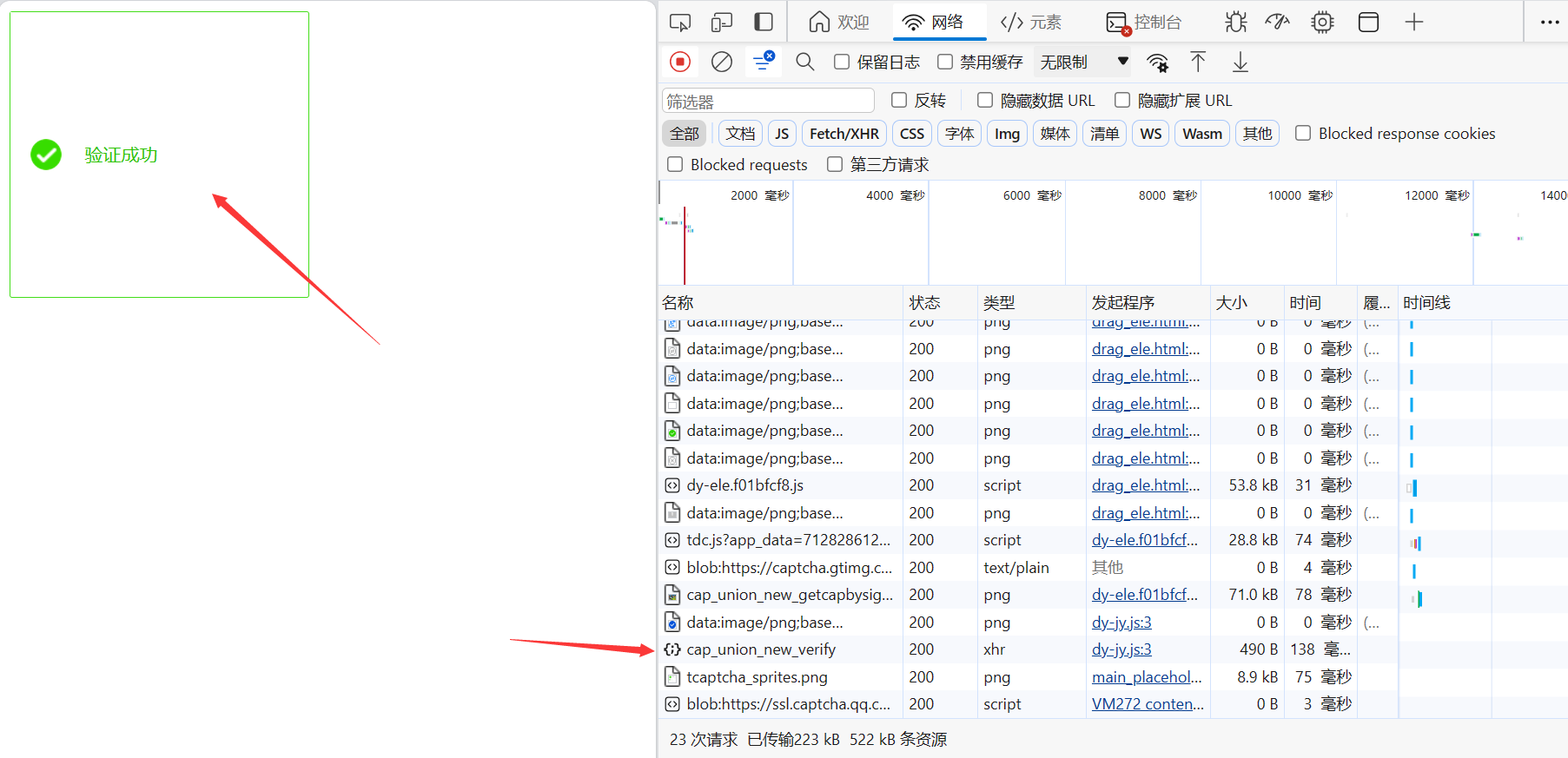Toggle the dock side panel icon
The image size is (1568, 758).
click(x=764, y=23)
